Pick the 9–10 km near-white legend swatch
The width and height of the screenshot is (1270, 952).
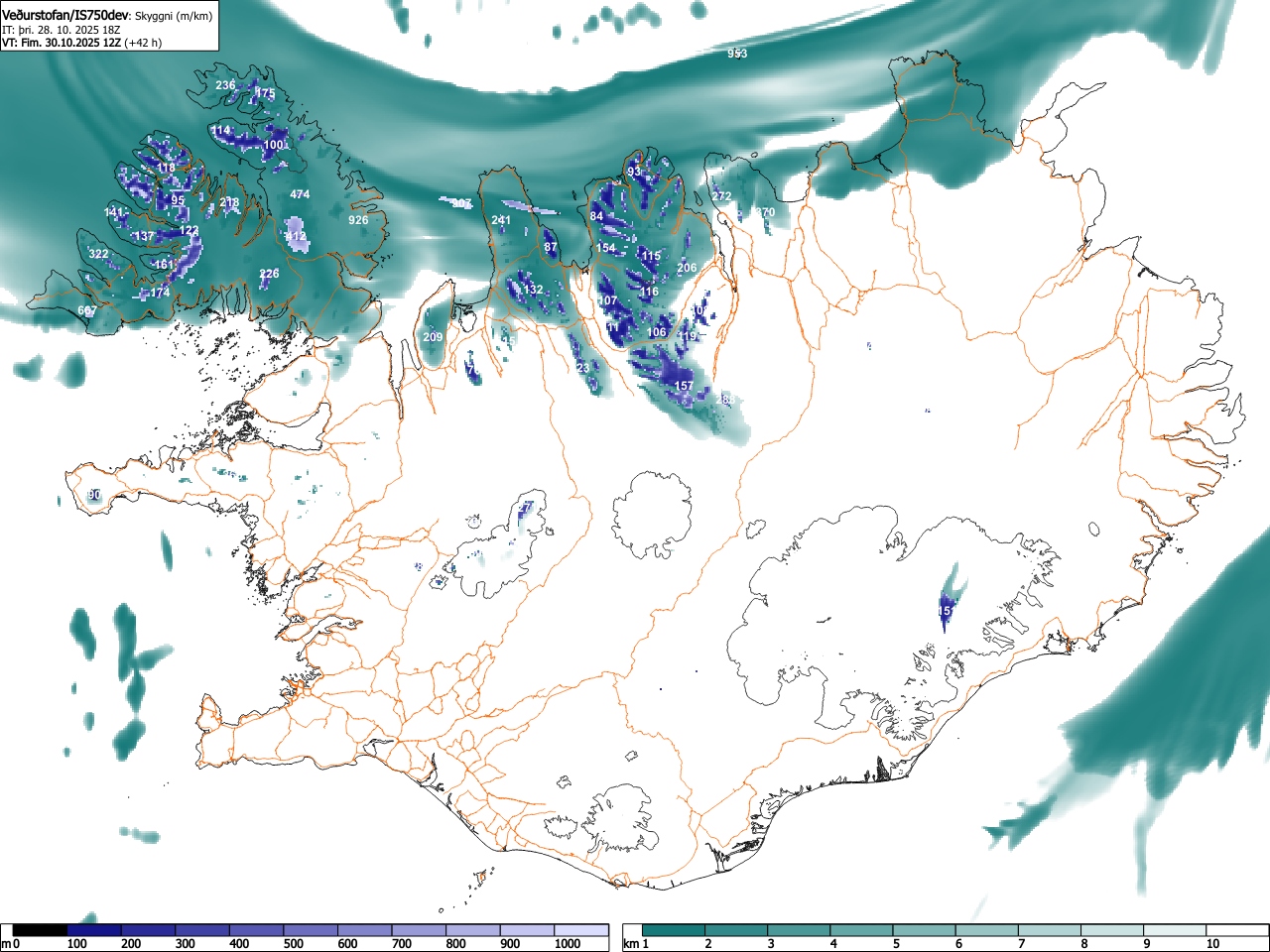coord(1176,930)
